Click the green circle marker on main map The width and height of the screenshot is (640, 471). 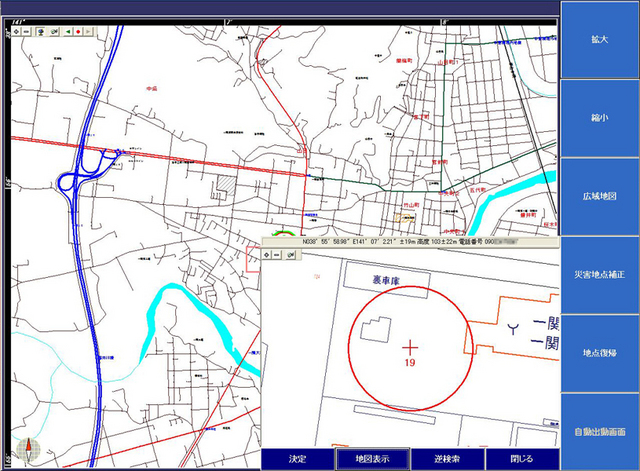(284, 233)
